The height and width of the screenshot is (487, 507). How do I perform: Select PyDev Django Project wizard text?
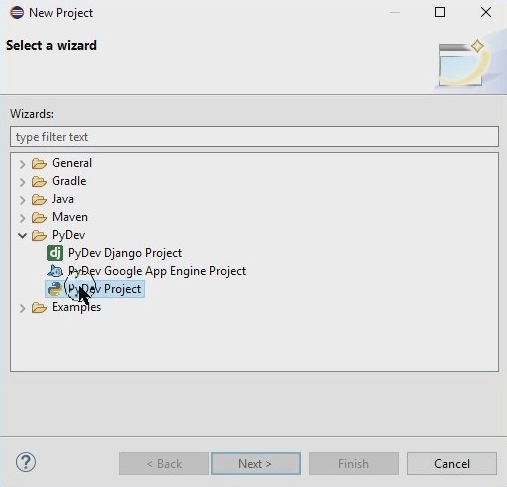(125, 253)
